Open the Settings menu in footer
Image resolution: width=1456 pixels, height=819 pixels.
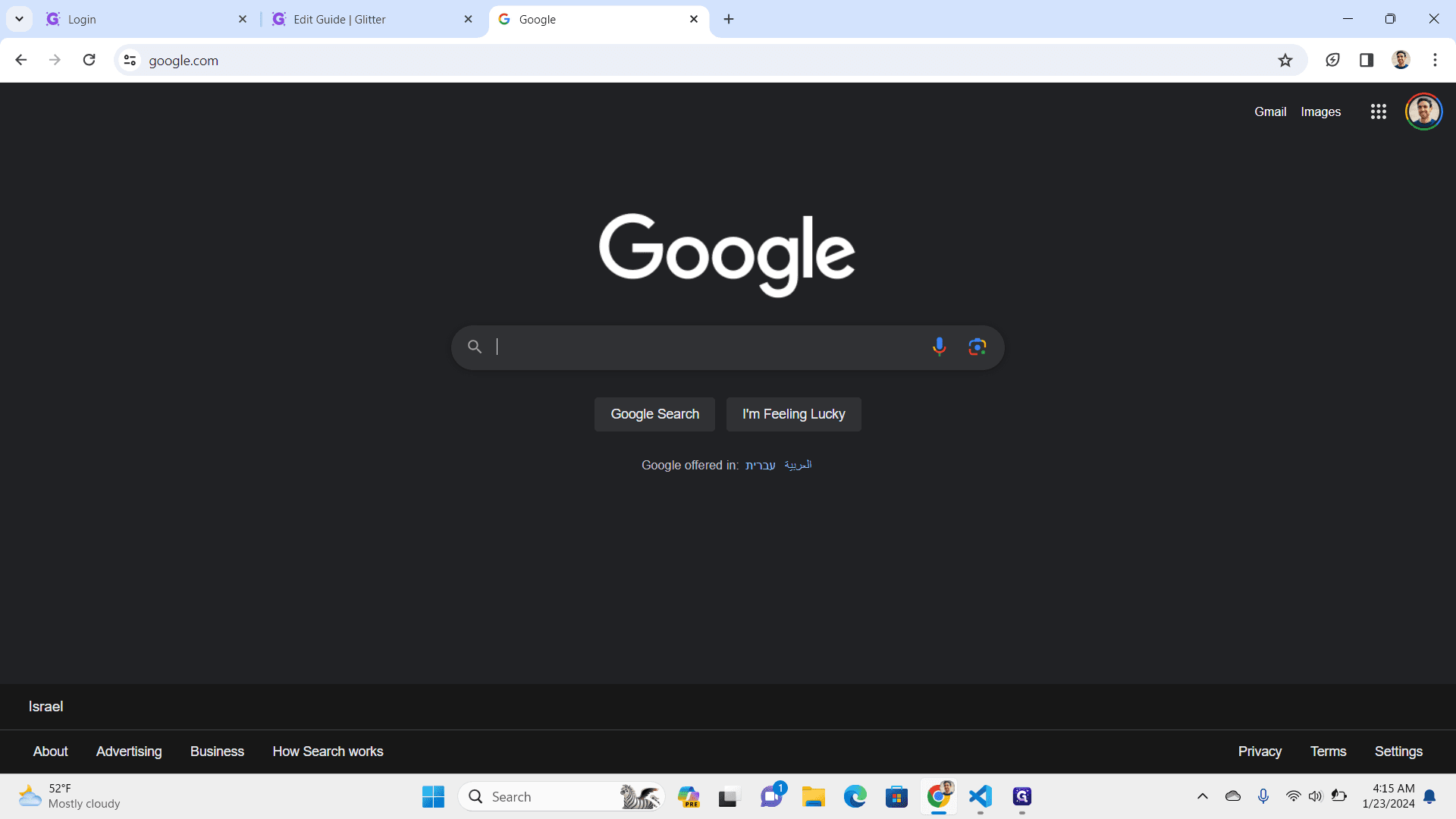(x=1398, y=752)
